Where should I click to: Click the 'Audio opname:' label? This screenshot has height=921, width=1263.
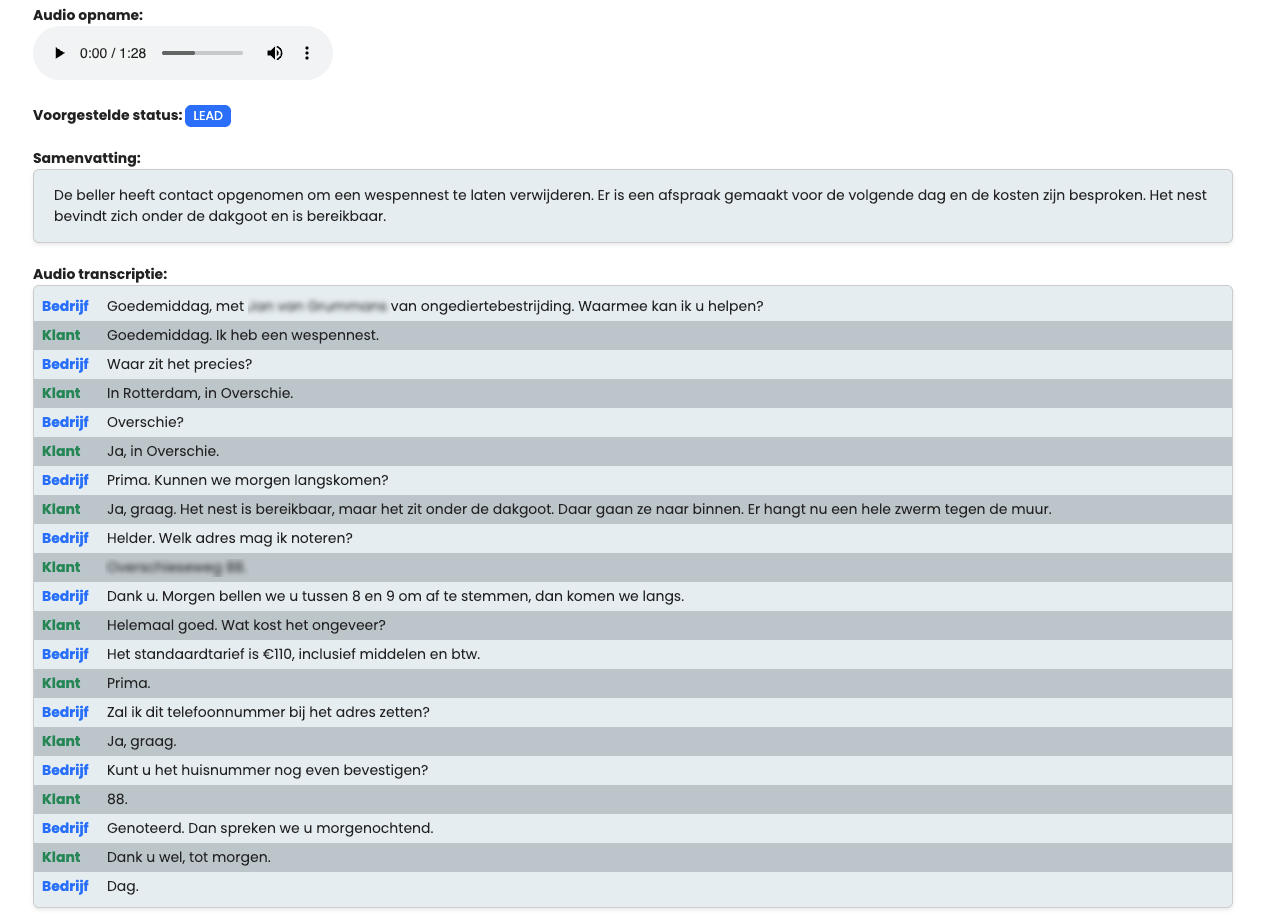pyautogui.click(x=88, y=16)
